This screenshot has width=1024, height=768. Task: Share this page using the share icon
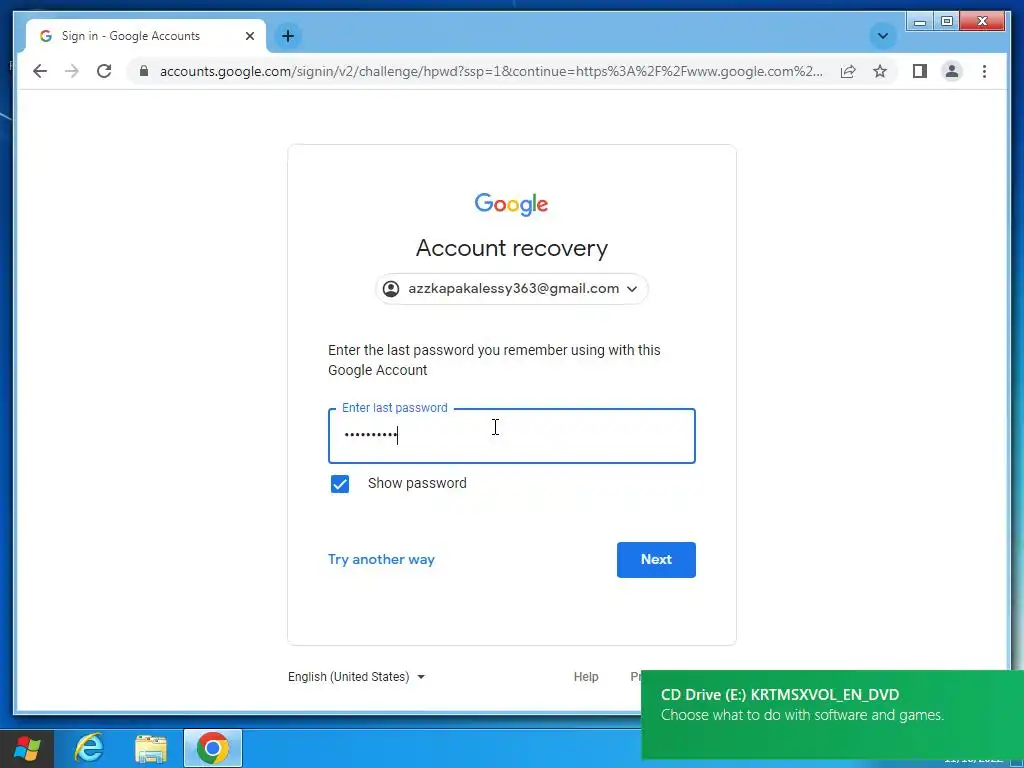(848, 71)
